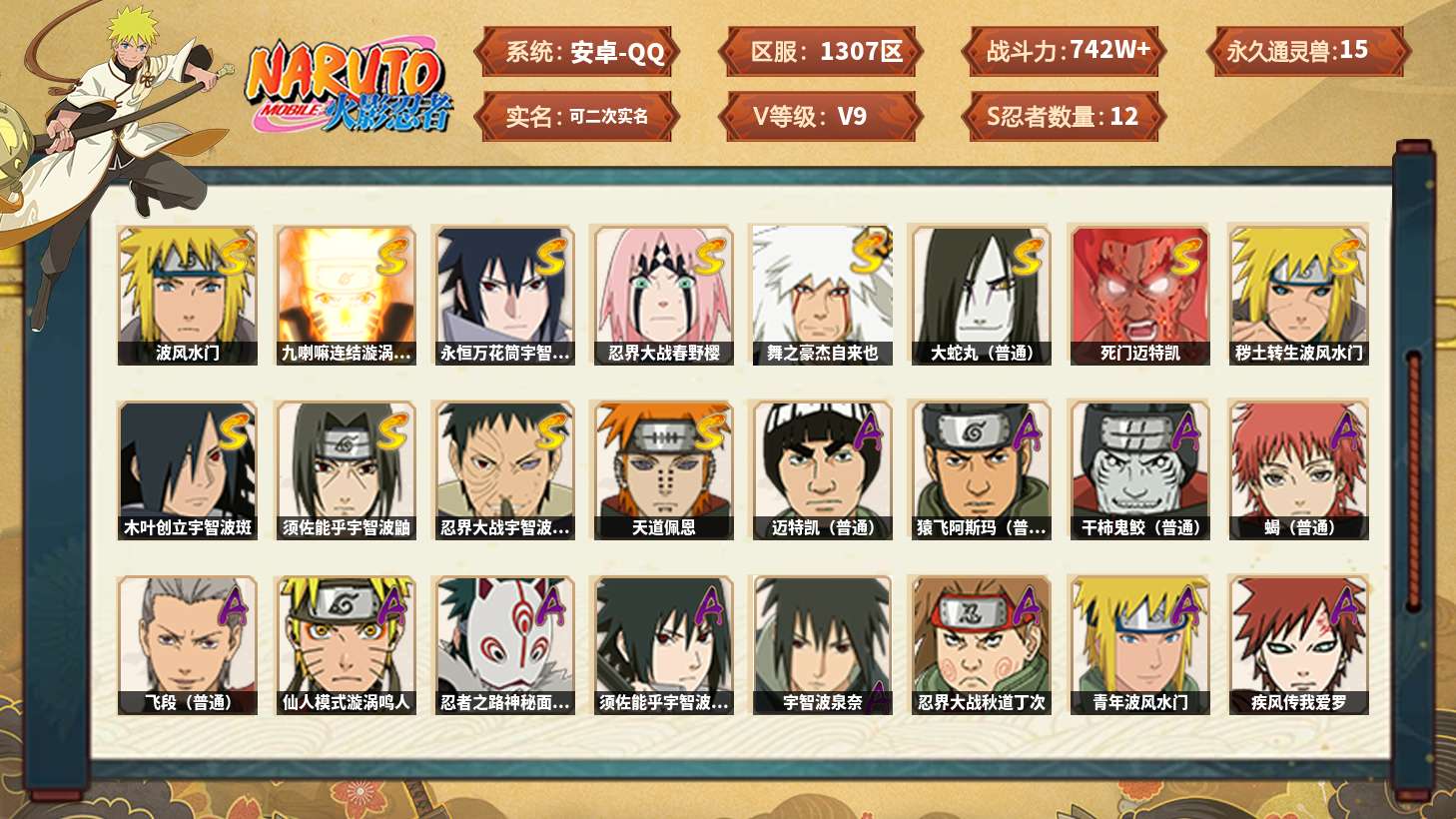The height and width of the screenshot is (819, 1456).
Task: Pick the 秽土转生波风水门 portrait
Action: tap(1298, 295)
